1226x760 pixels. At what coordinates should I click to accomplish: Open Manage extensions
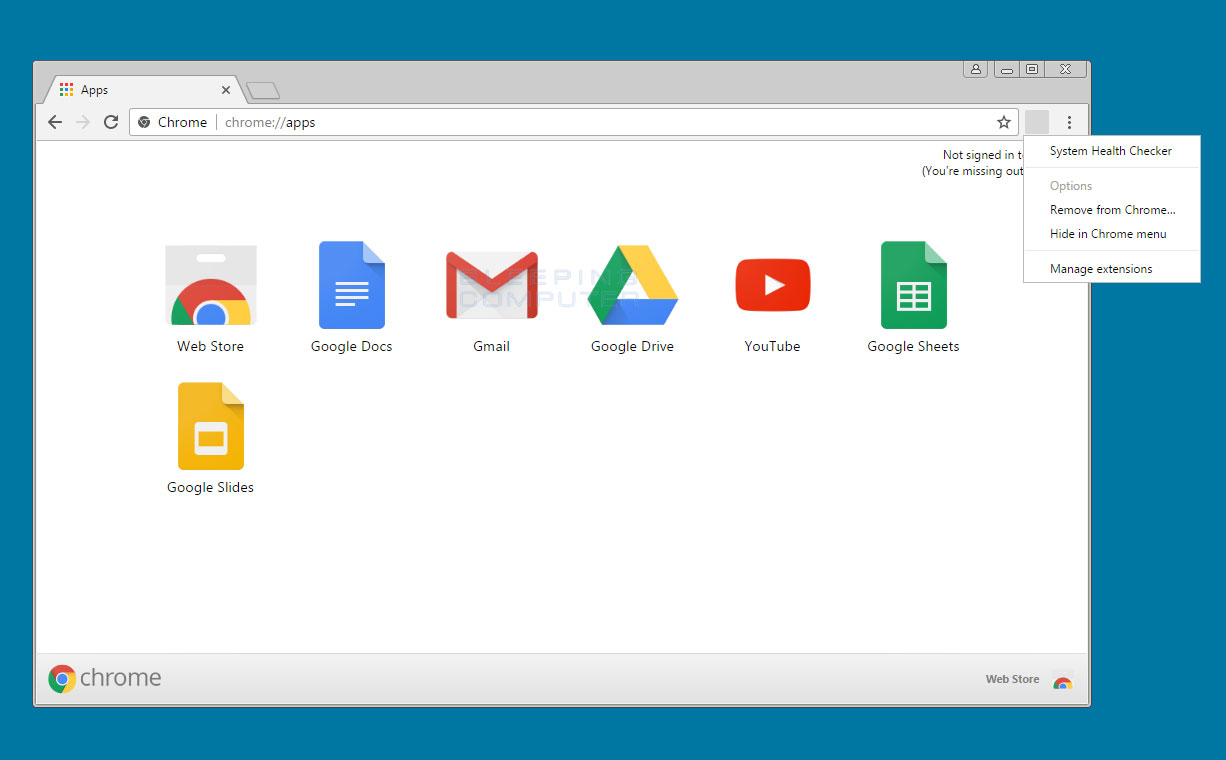[1111, 269]
